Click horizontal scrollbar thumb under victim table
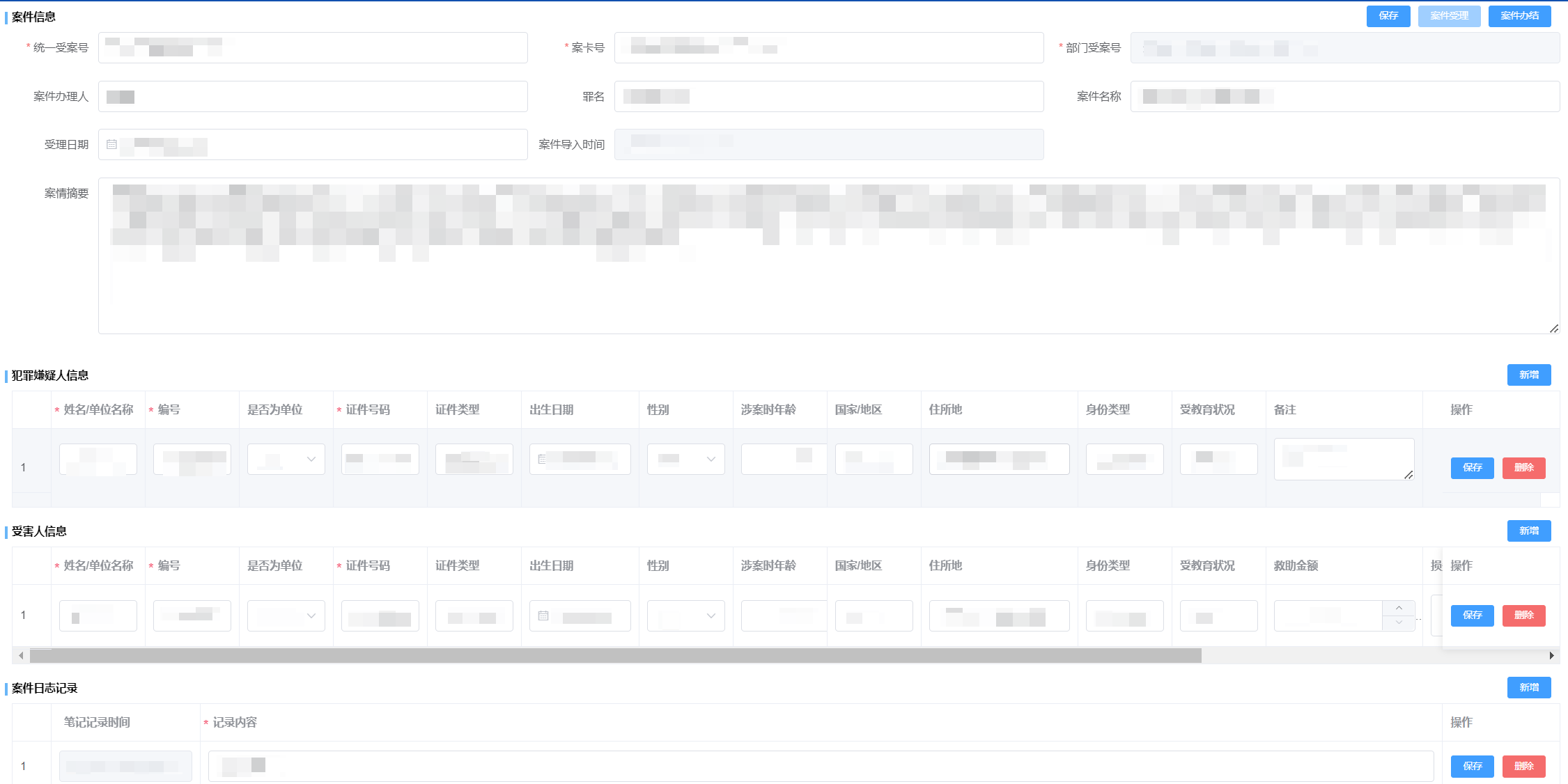Viewport: 1568px width, 784px height. click(x=616, y=655)
